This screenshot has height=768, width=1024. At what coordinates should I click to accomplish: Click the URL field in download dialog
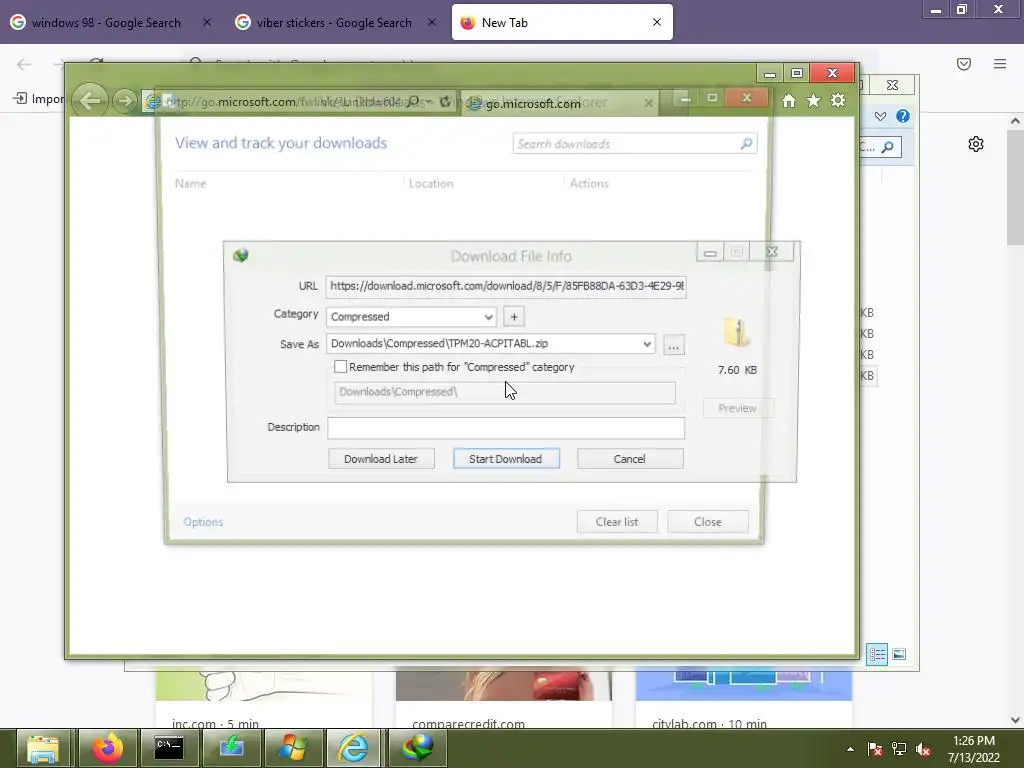[x=506, y=286]
